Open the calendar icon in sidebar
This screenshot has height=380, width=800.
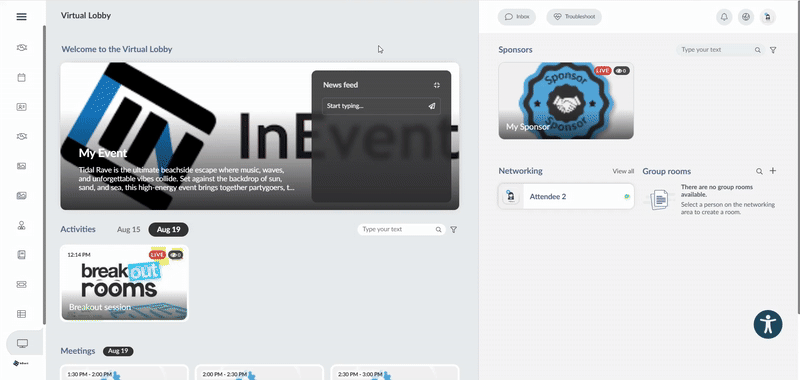point(21,78)
